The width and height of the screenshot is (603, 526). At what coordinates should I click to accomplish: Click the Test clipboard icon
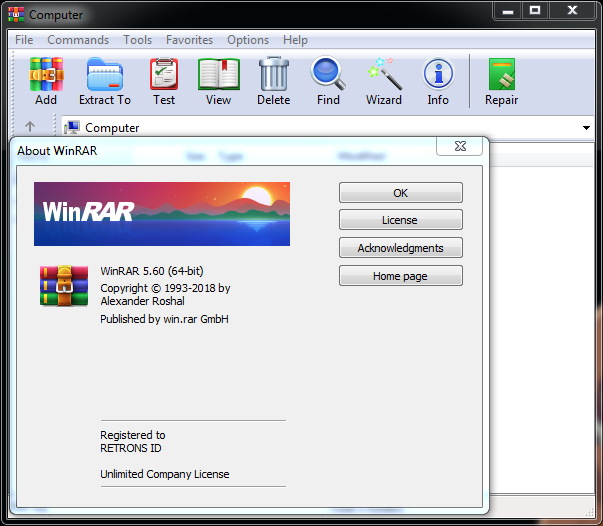point(164,73)
